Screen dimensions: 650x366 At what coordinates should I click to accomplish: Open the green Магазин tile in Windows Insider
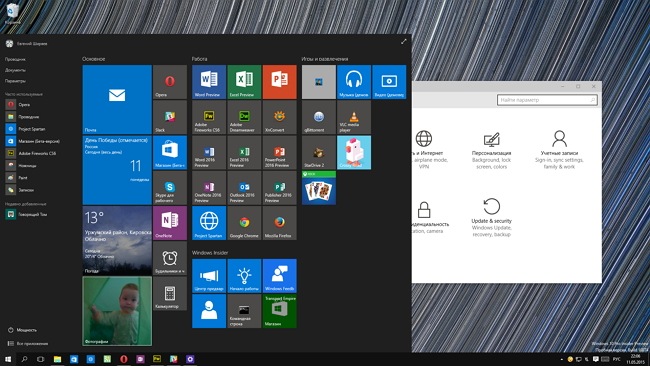coord(279,311)
